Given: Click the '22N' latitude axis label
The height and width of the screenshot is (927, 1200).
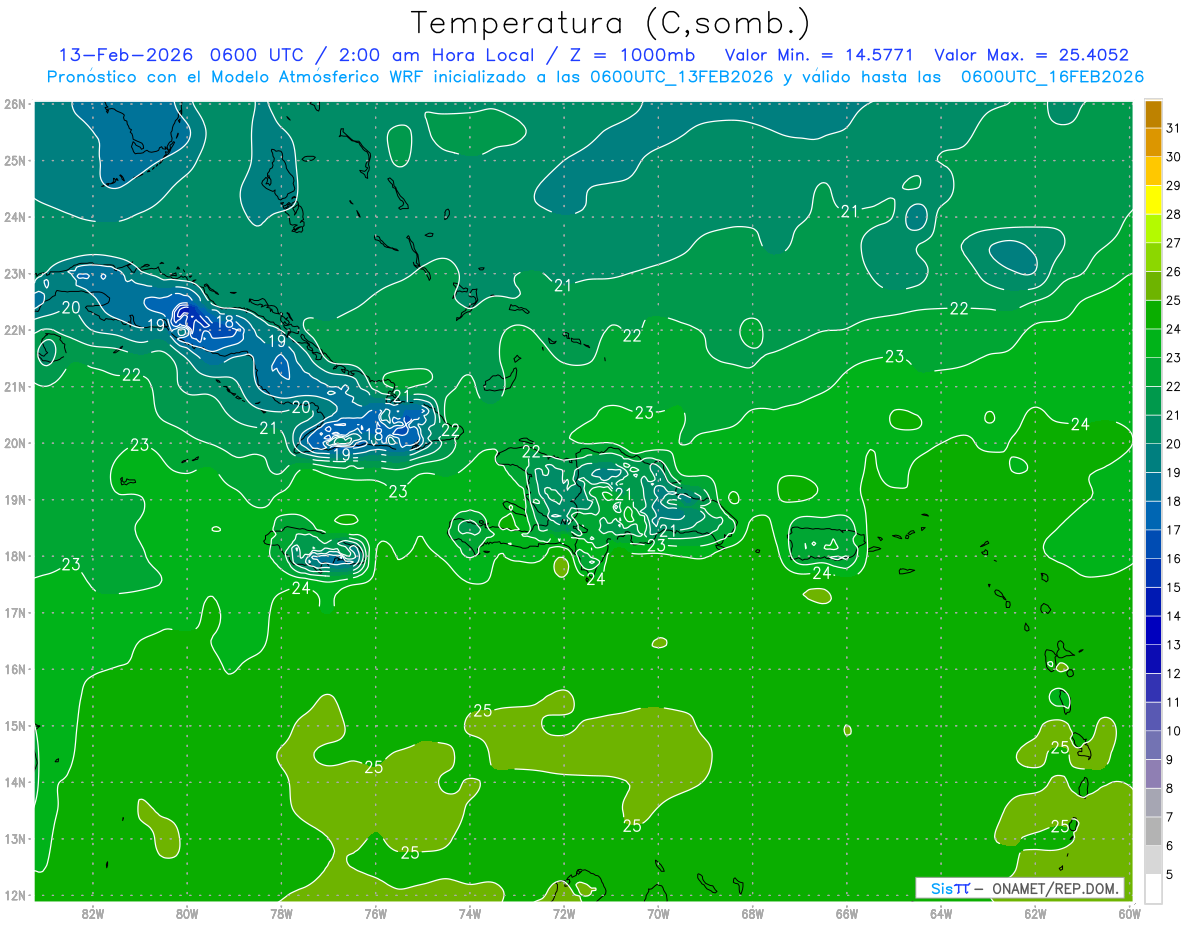Looking at the screenshot, I should [x=14, y=330].
